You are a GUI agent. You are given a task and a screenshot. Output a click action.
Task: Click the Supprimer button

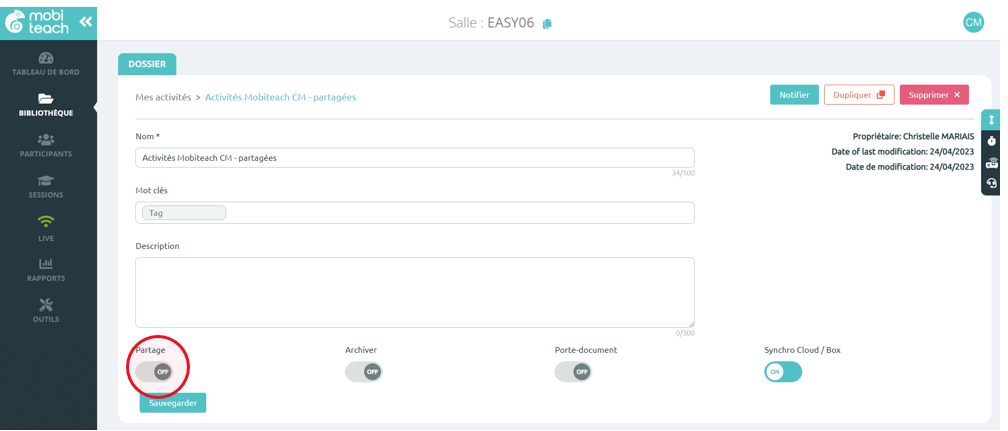pyautogui.click(x=934, y=95)
